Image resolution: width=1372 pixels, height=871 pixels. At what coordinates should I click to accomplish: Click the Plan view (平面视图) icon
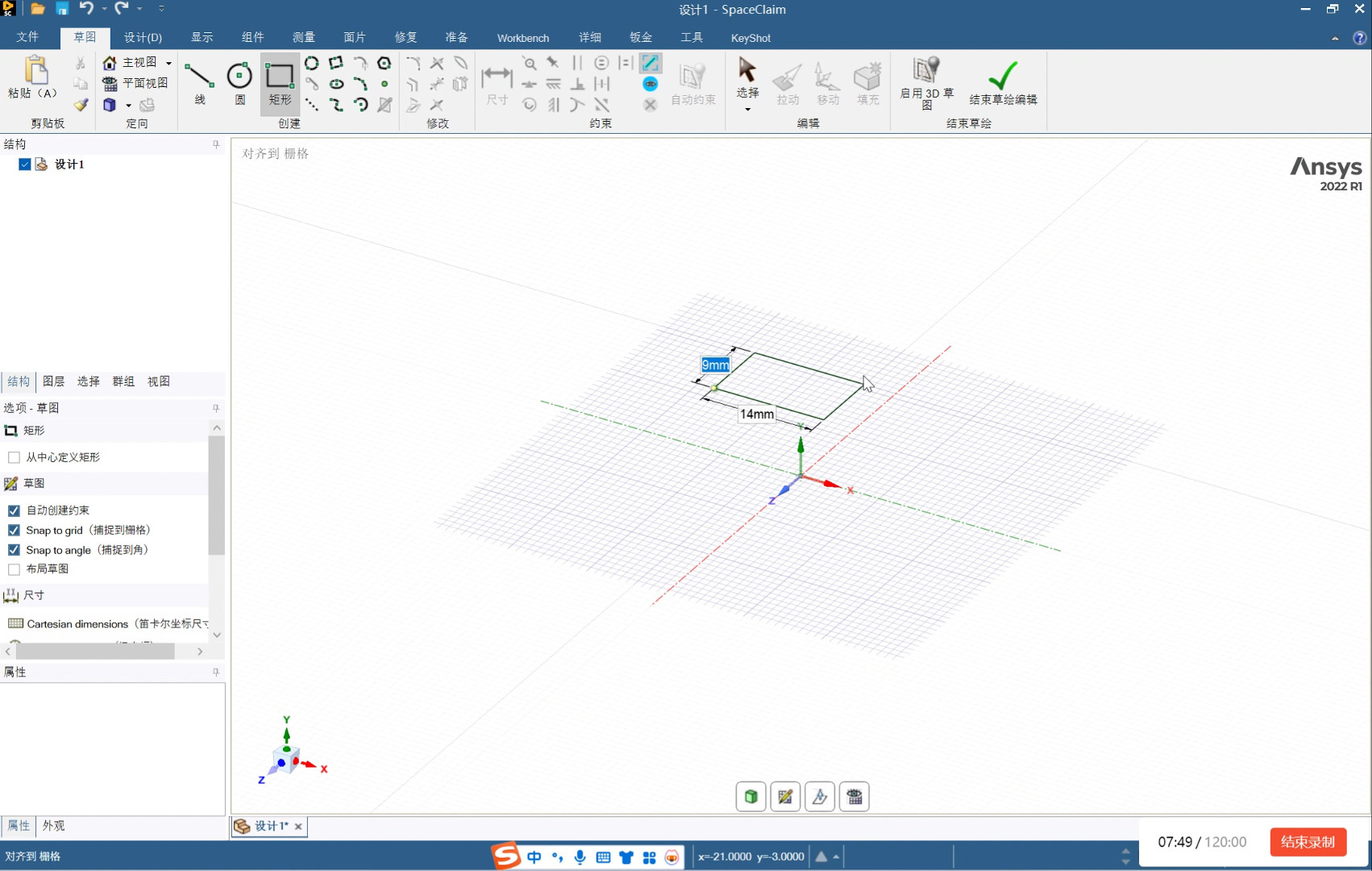(110, 83)
